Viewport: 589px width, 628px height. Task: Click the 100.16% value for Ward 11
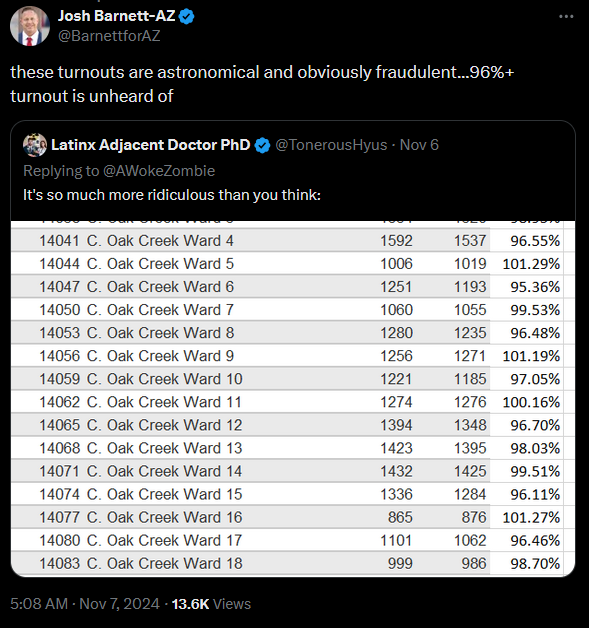click(x=531, y=402)
